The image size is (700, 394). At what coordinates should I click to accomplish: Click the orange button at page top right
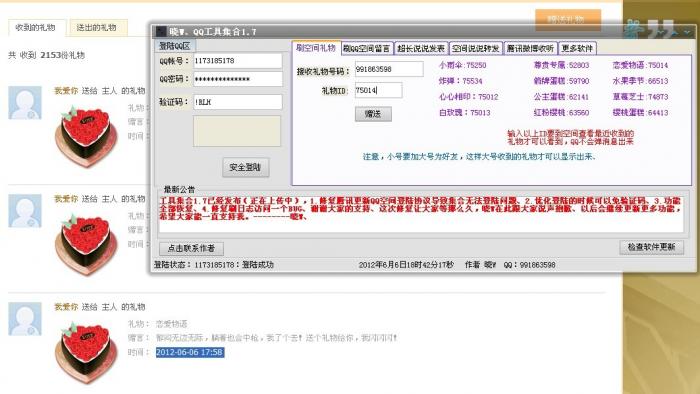pos(567,19)
